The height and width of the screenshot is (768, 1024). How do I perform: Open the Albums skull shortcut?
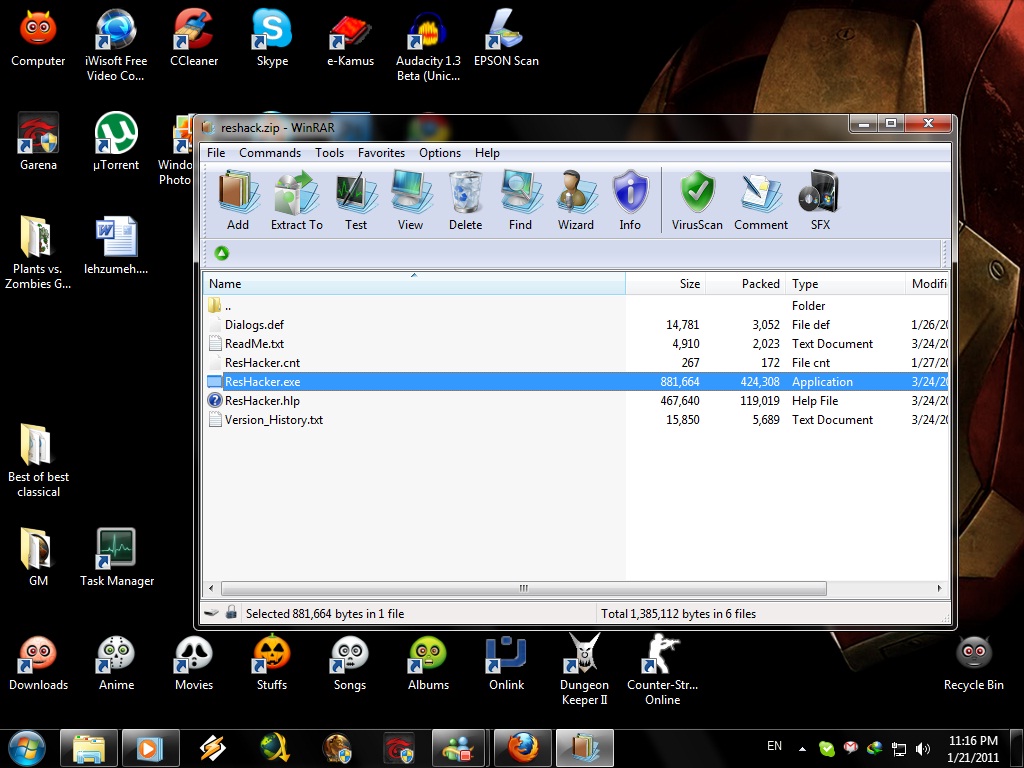pyautogui.click(x=428, y=662)
